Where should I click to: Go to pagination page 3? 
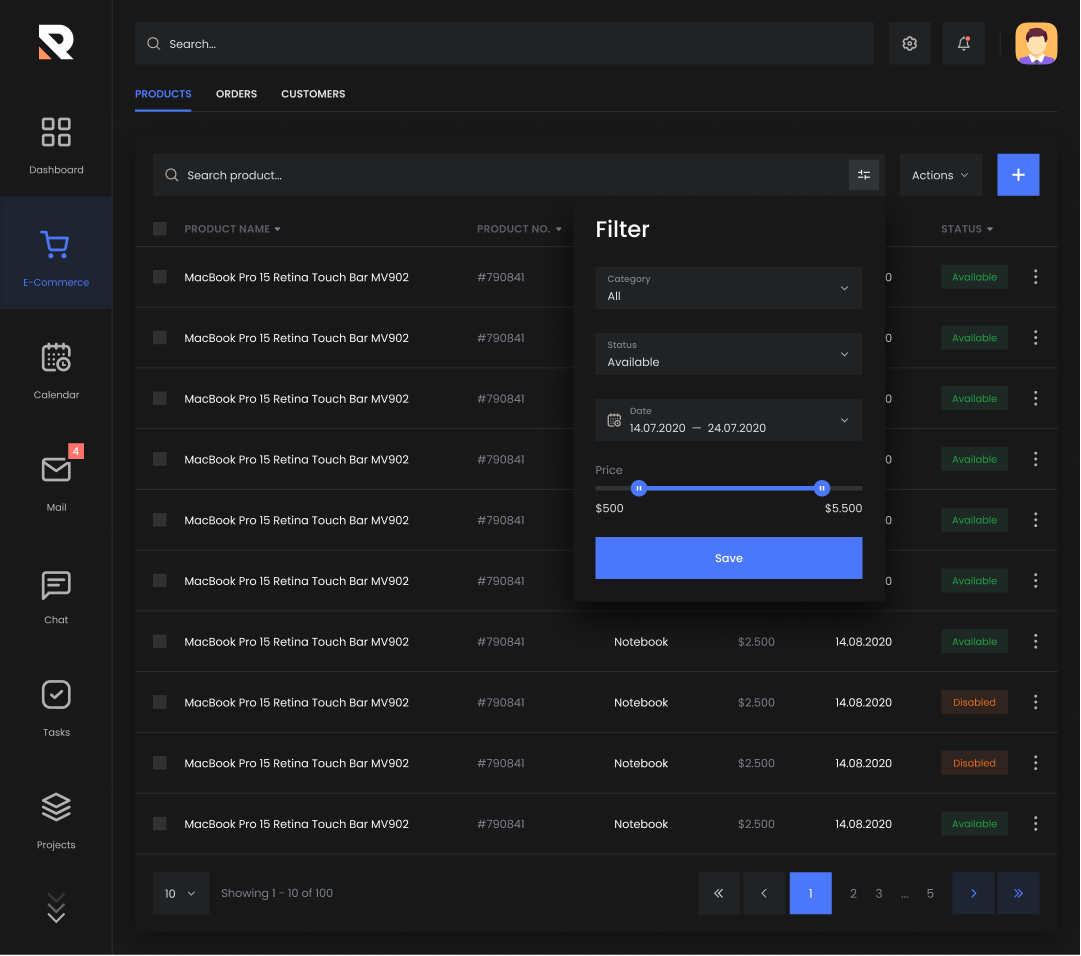tap(879, 893)
